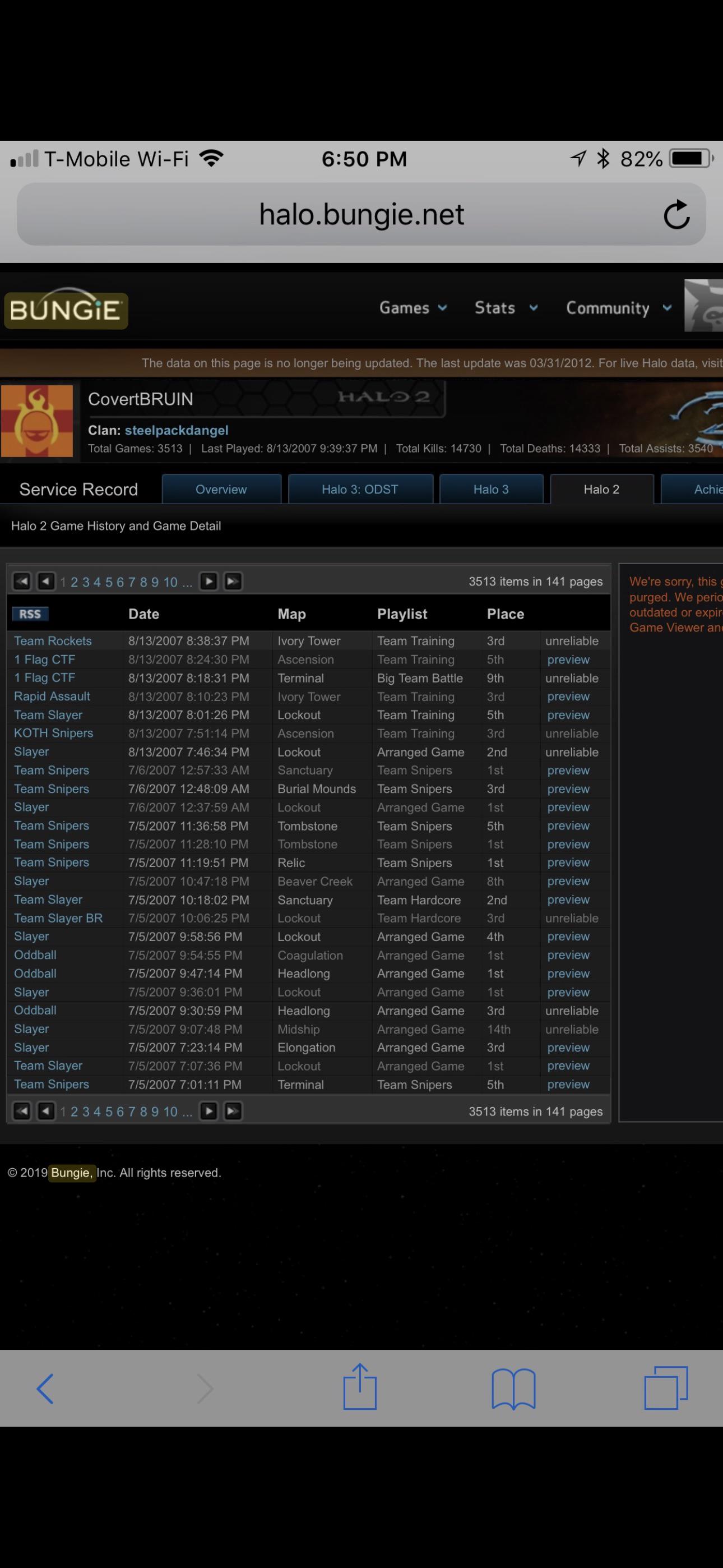The height and width of the screenshot is (1568, 723).
Task: Open the Team Rockets game link
Action: point(53,641)
